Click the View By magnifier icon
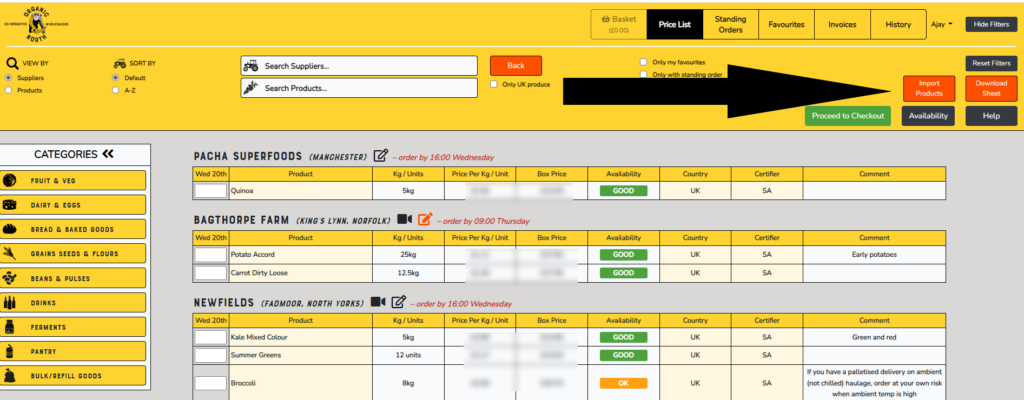This screenshot has height=400, width=1024. (12, 63)
